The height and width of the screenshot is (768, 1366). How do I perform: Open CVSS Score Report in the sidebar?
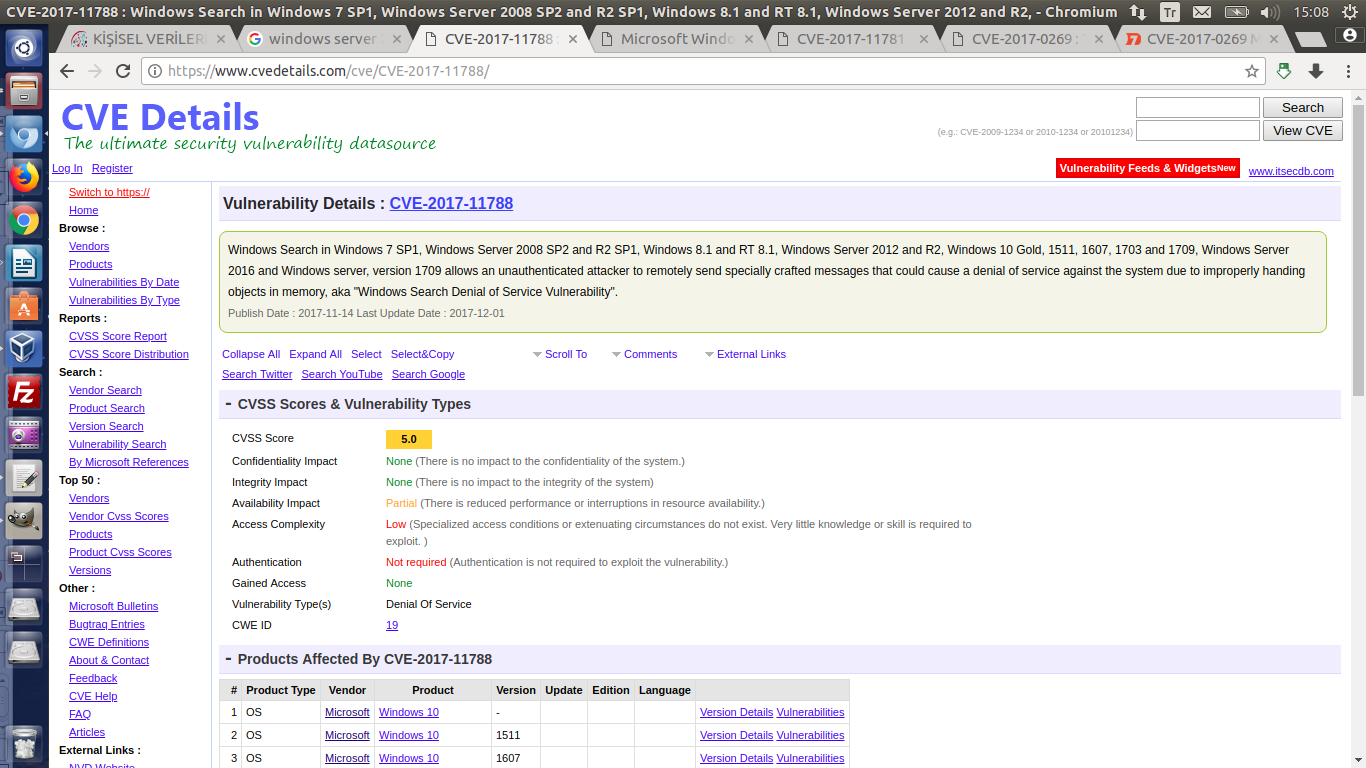click(x=118, y=336)
